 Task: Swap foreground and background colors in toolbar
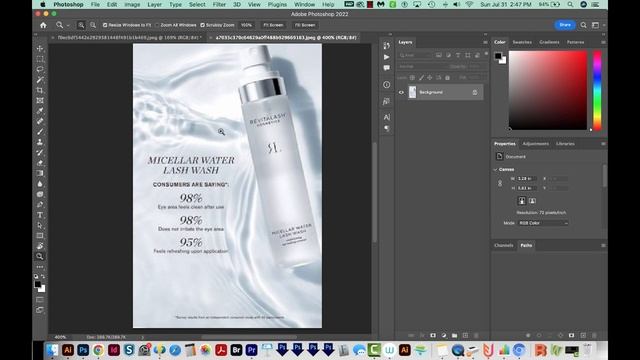(43, 276)
